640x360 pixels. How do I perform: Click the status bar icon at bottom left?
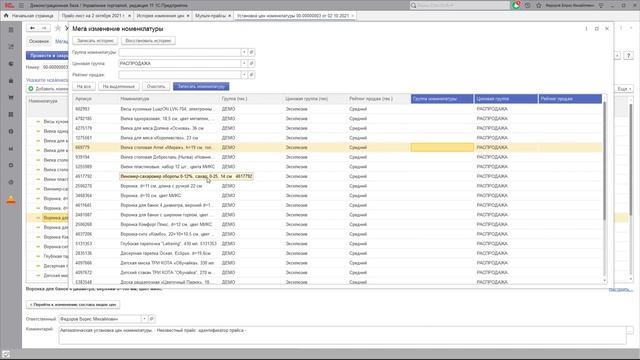(5, 354)
